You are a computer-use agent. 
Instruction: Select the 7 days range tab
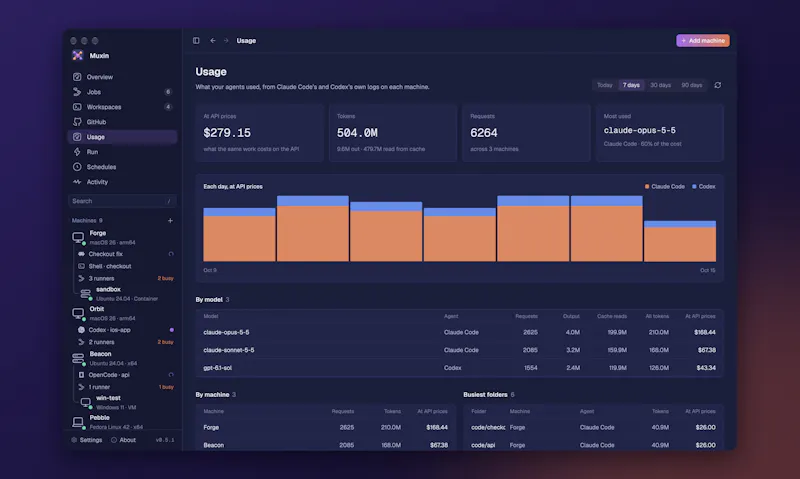click(x=631, y=85)
